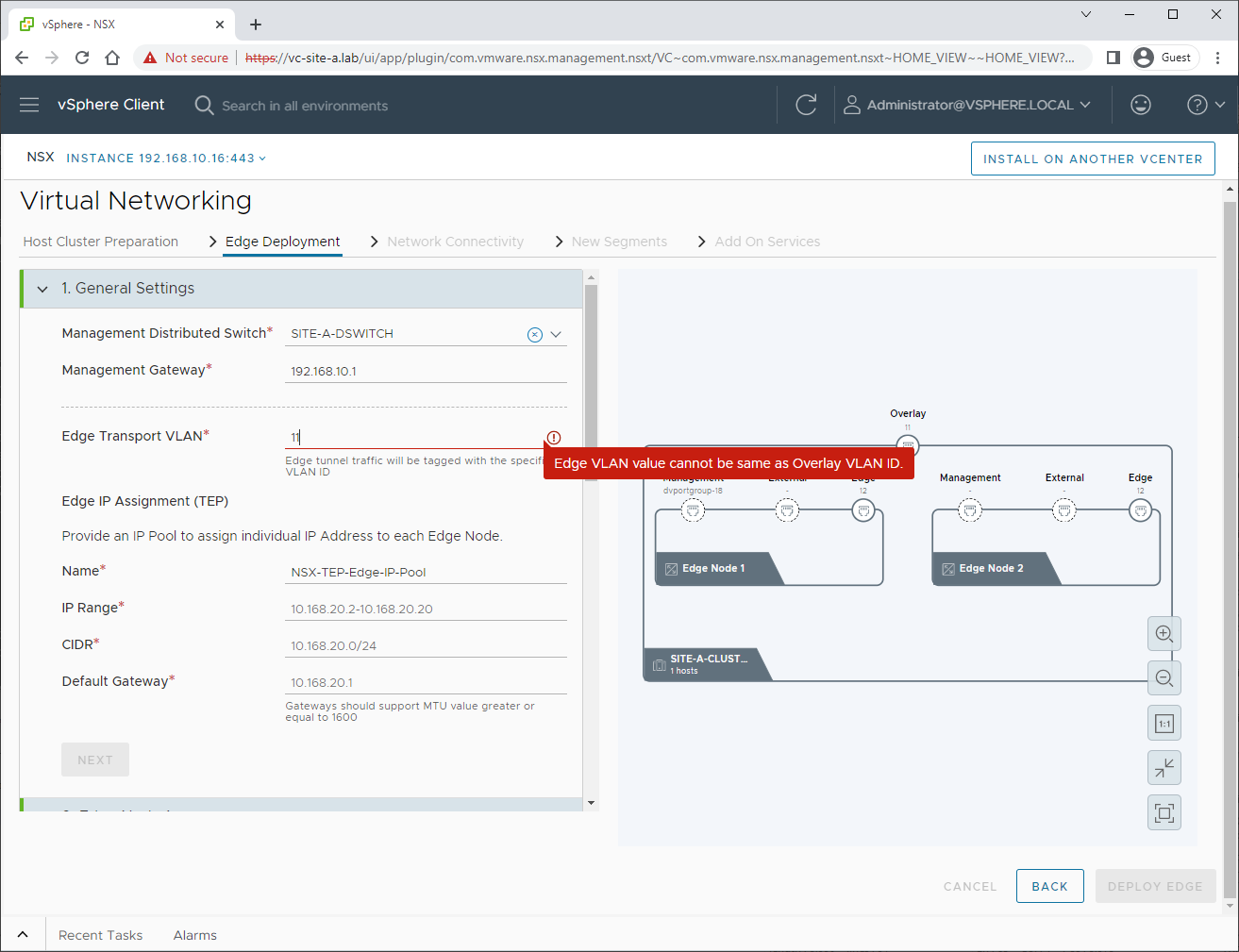This screenshot has height=952, width=1239.
Task: Zoom in on the topology diagram
Action: click(1164, 634)
